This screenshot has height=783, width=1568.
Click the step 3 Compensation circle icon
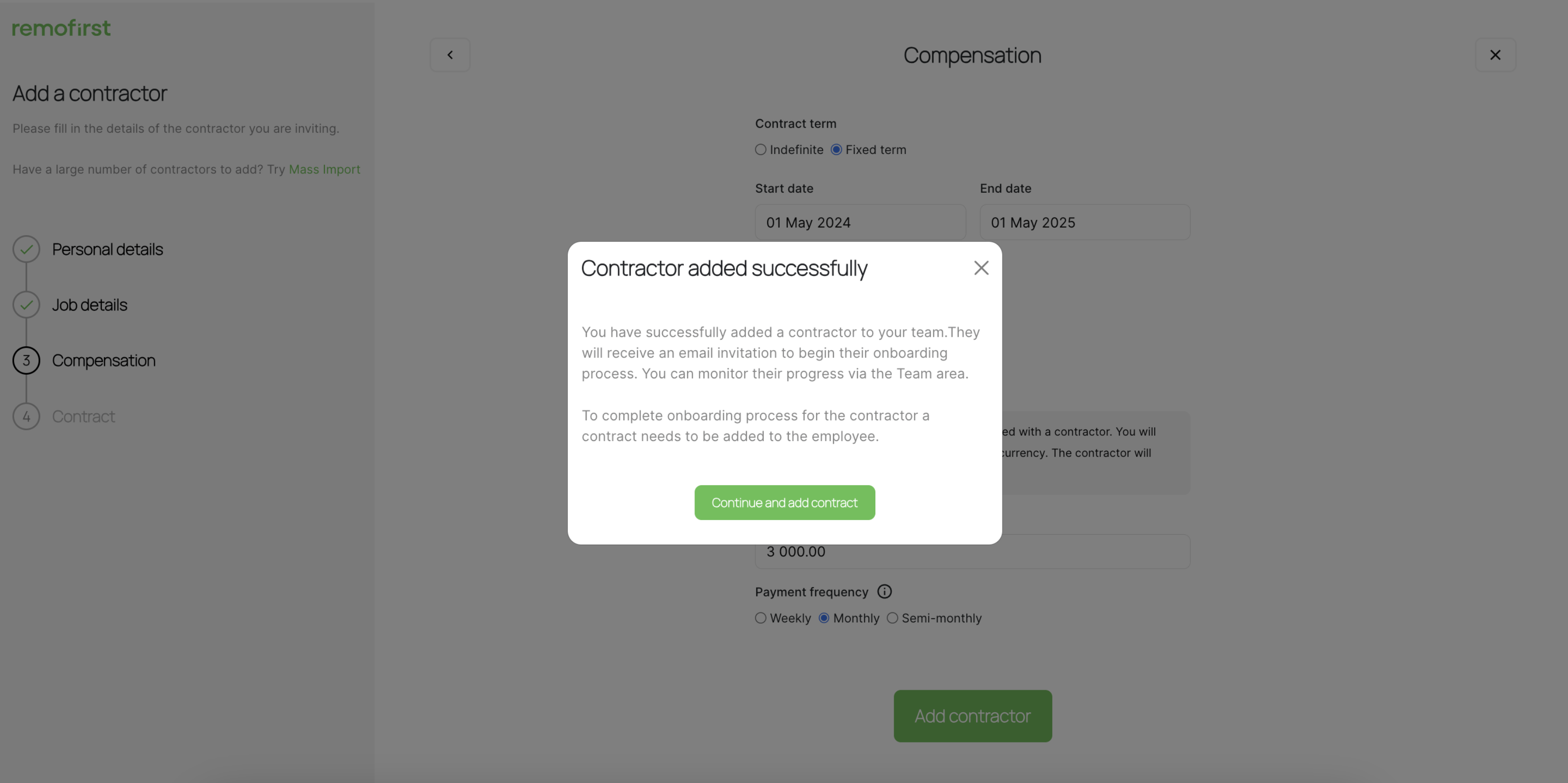[26, 360]
